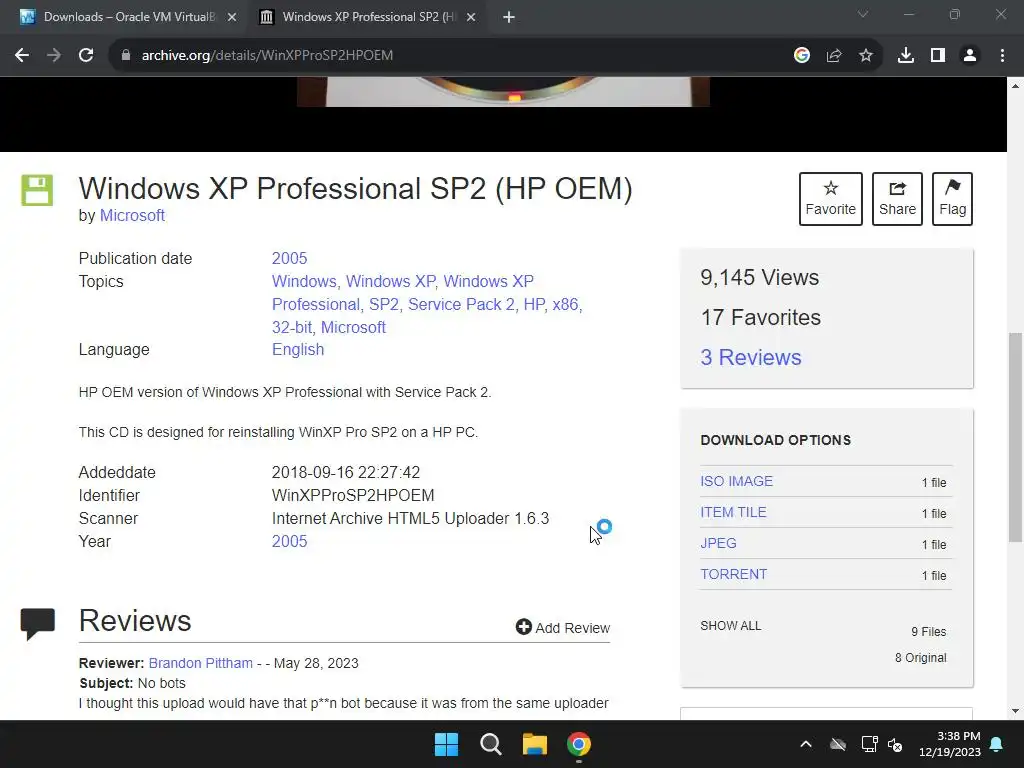Image resolution: width=1024 pixels, height=768 pixels.
Task: Click the Google icon in address bar
Action: point(802,56)
